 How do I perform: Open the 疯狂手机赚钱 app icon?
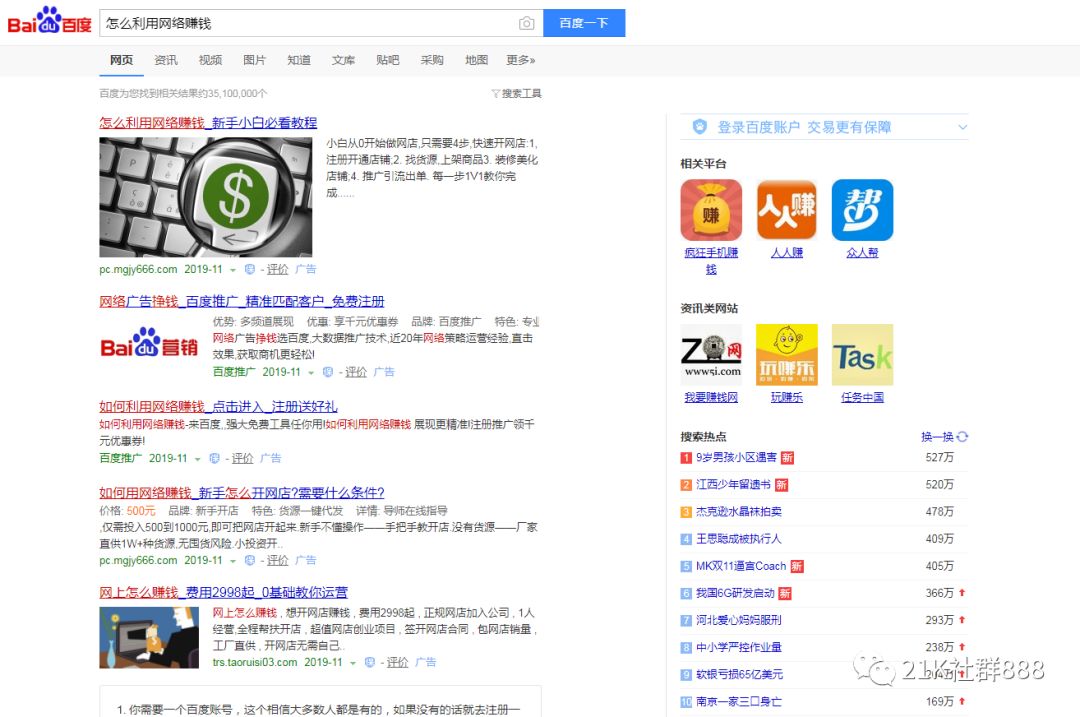(711, 210)
